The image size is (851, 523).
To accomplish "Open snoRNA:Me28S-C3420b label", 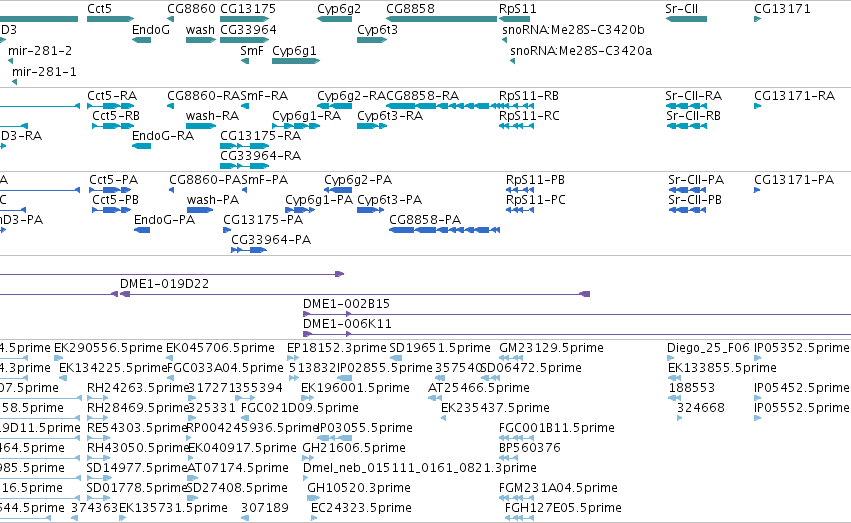I will [x=573, y=30].
